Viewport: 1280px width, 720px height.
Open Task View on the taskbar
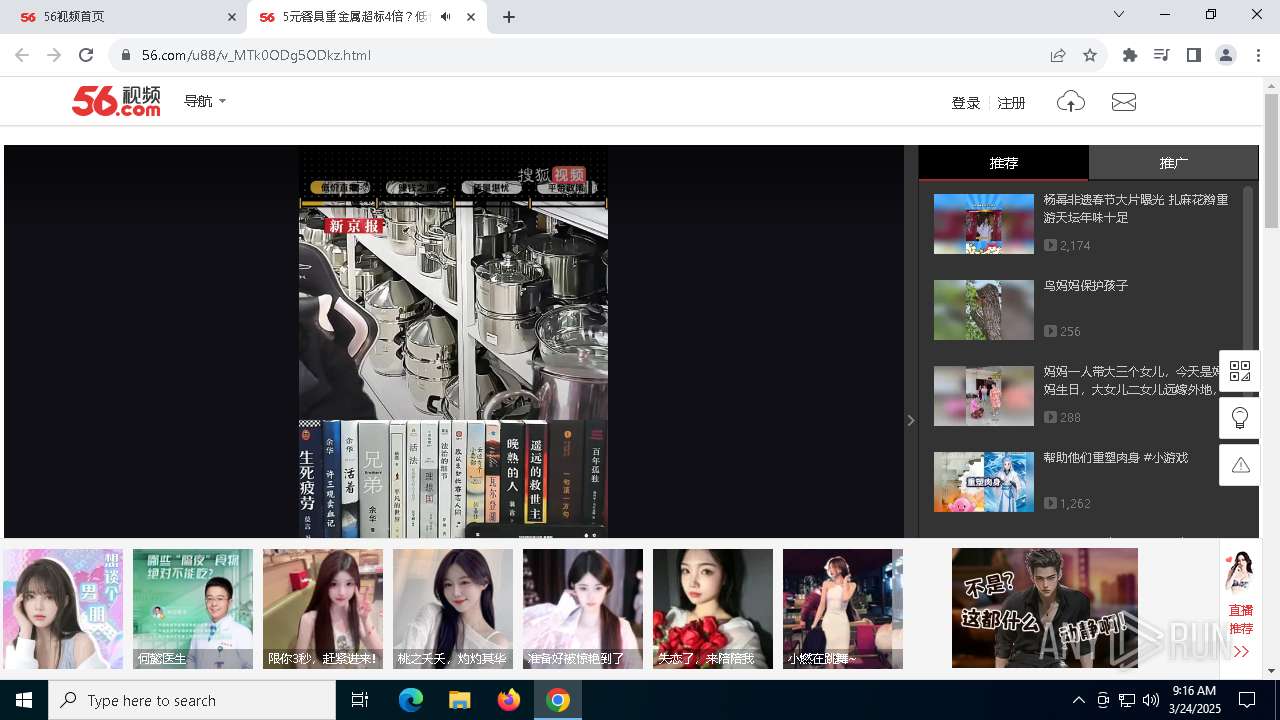tap(360, 700)
